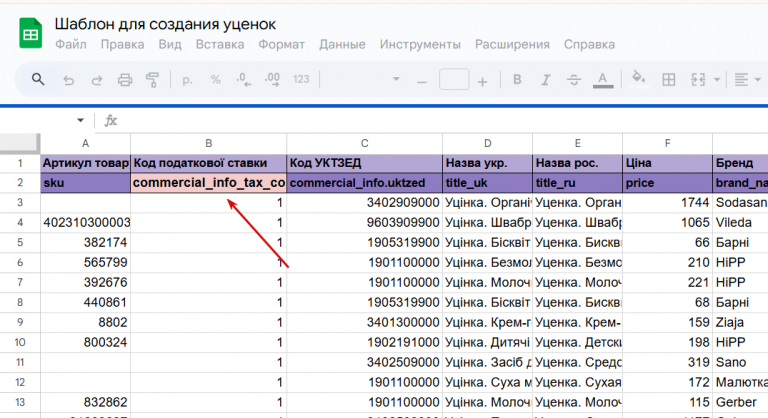The height and width of the screenshot is (418, 768).
Task: Open the Файл menu
Action: click(71, 45)
